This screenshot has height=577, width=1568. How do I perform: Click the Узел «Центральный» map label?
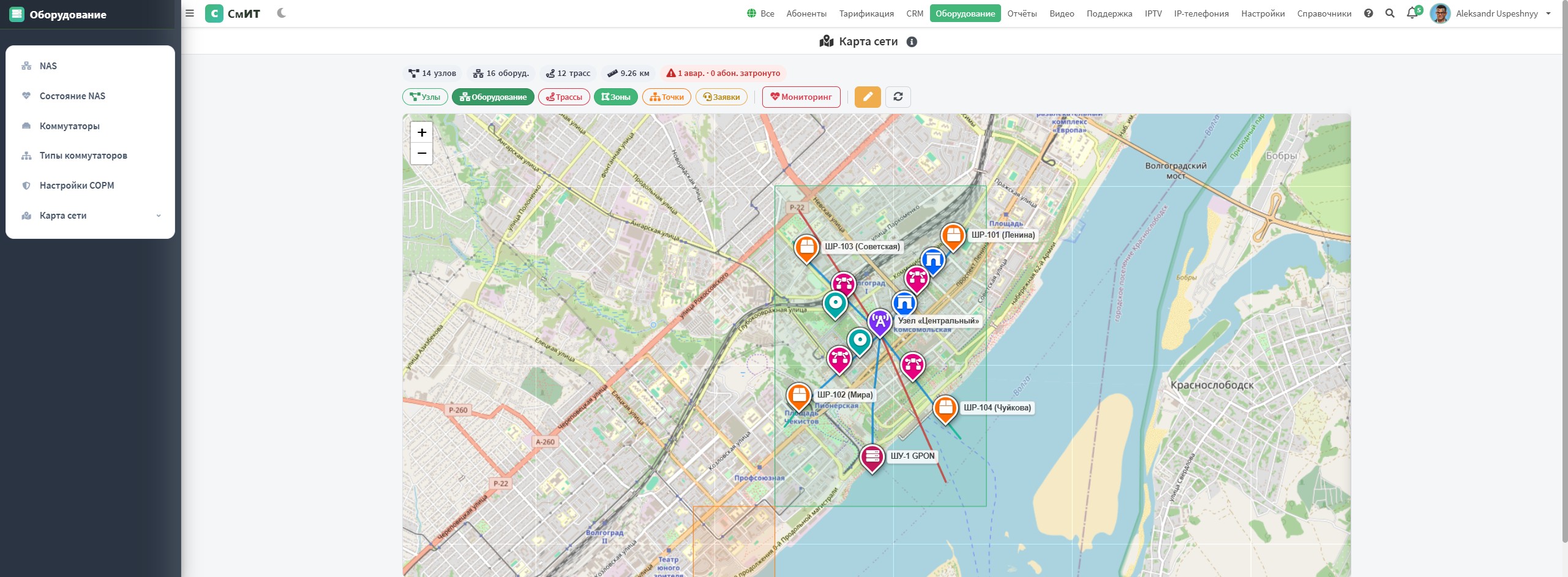pos(938,321)
